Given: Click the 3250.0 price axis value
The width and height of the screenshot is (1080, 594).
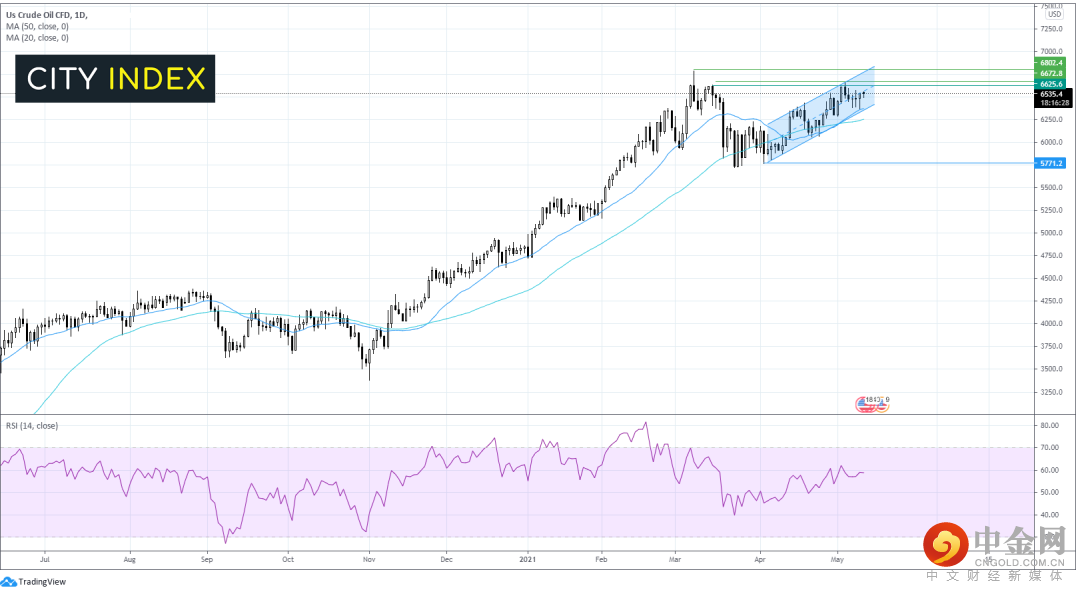Looking at the screenshot, I should coord(1052,392).
